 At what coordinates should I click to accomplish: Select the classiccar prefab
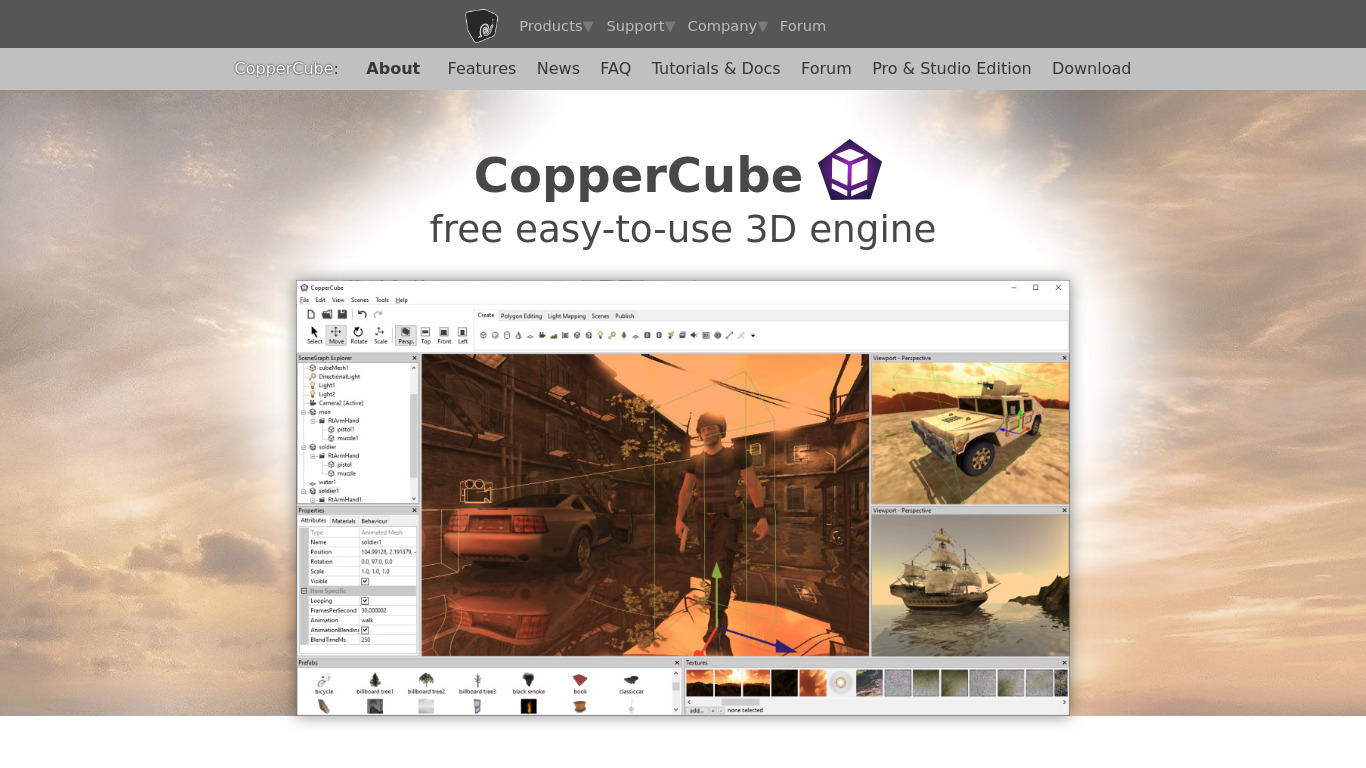click(631, 684)
